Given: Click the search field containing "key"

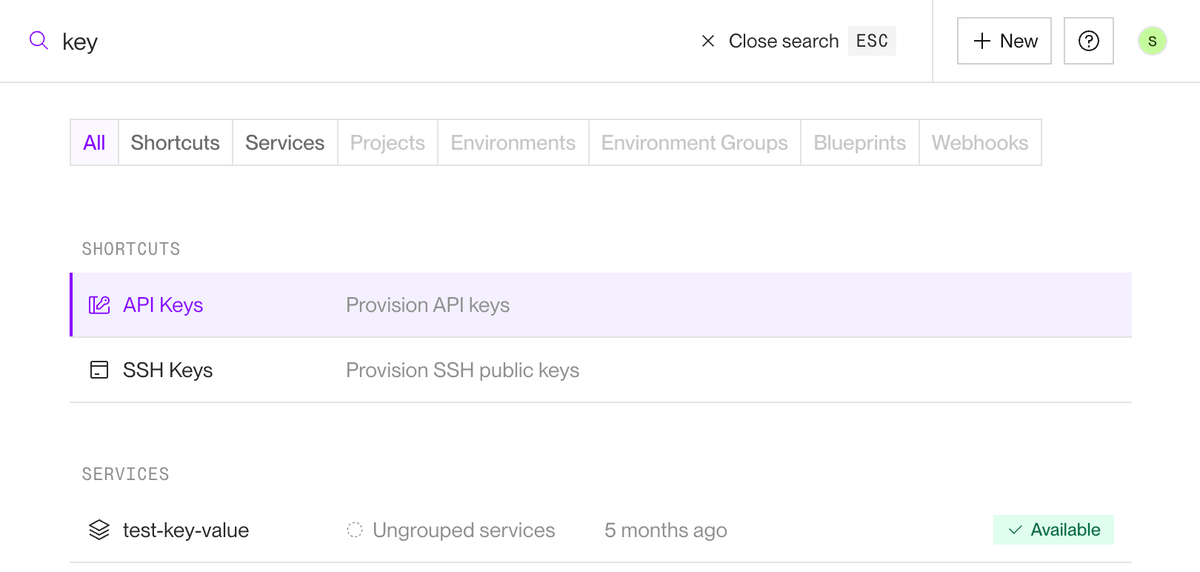Looking at the screenshot, I should (x=370, y=41).
